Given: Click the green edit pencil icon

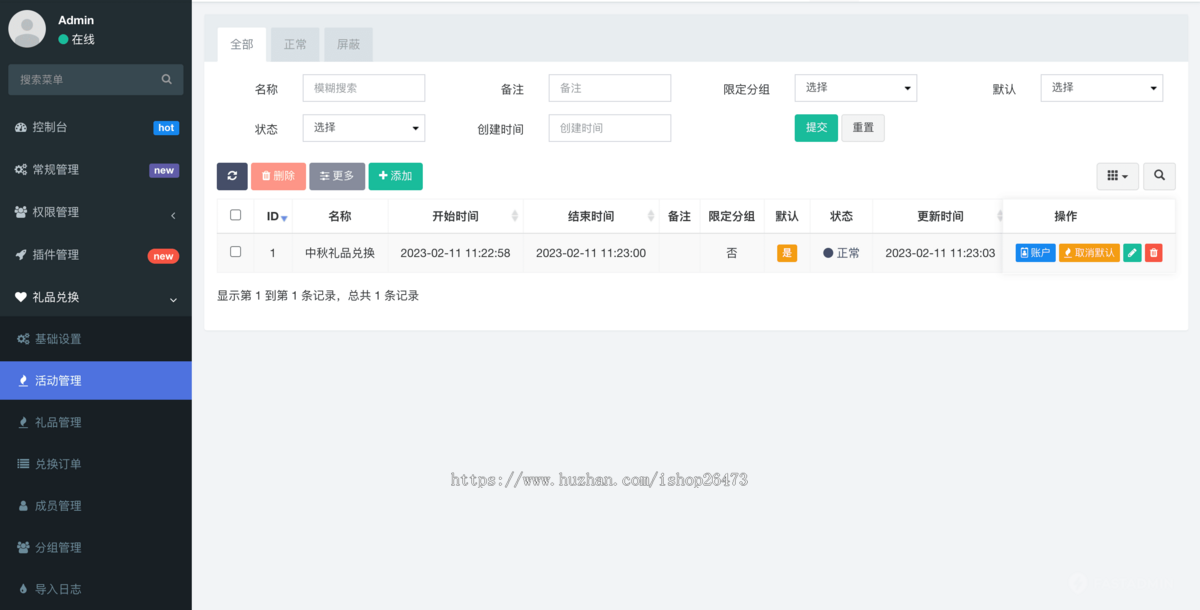Looking at the screenshot, I should coord(1132,253).
